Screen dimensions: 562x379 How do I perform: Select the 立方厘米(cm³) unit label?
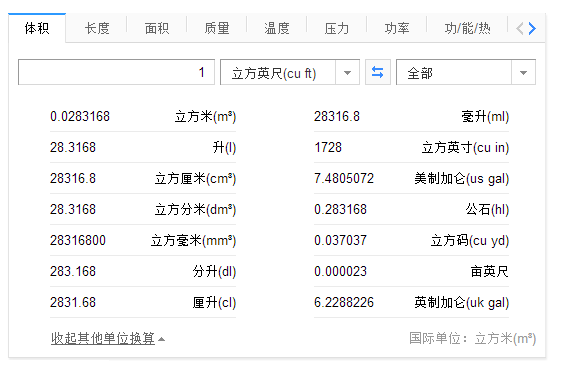195,179
